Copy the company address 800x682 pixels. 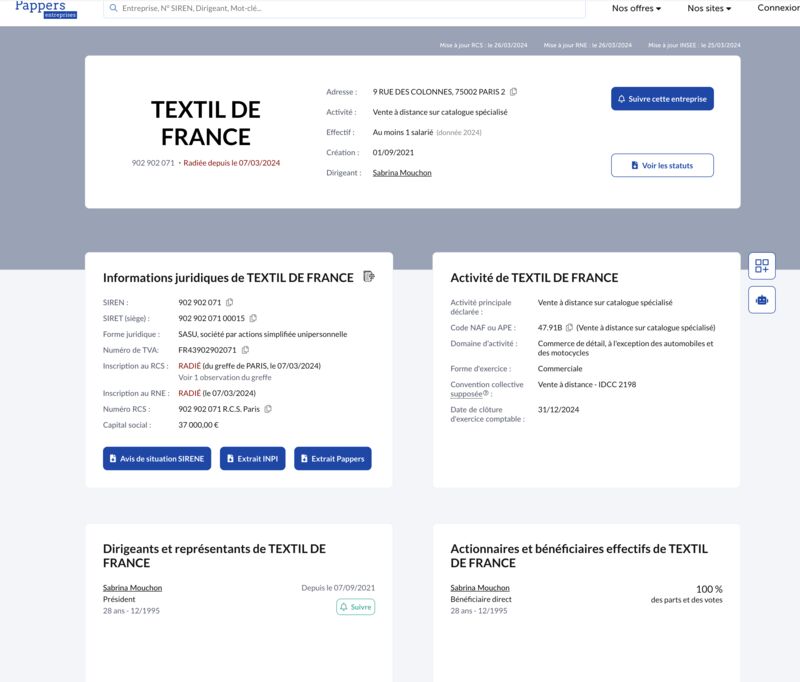[513, 92]
